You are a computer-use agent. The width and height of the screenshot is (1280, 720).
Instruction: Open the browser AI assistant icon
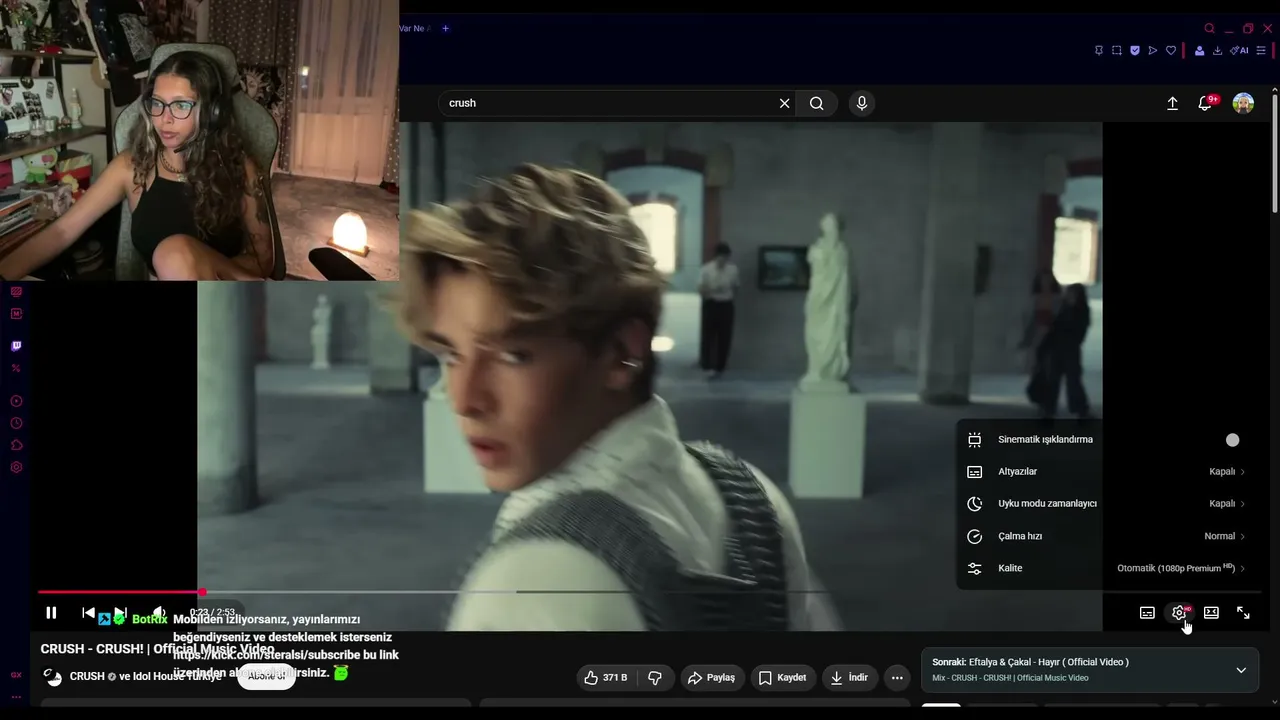click(x=1239, y=51)
